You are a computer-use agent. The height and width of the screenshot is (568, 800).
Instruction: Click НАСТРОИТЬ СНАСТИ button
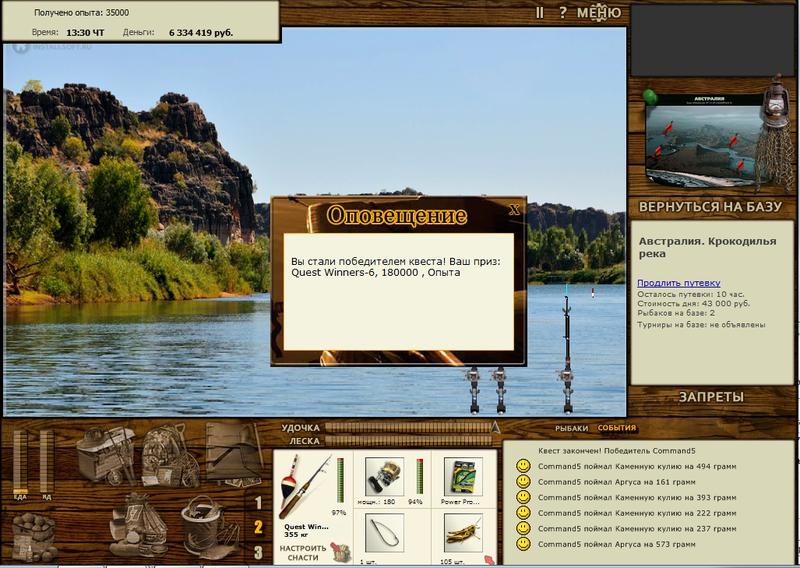(x=303, y=553)
